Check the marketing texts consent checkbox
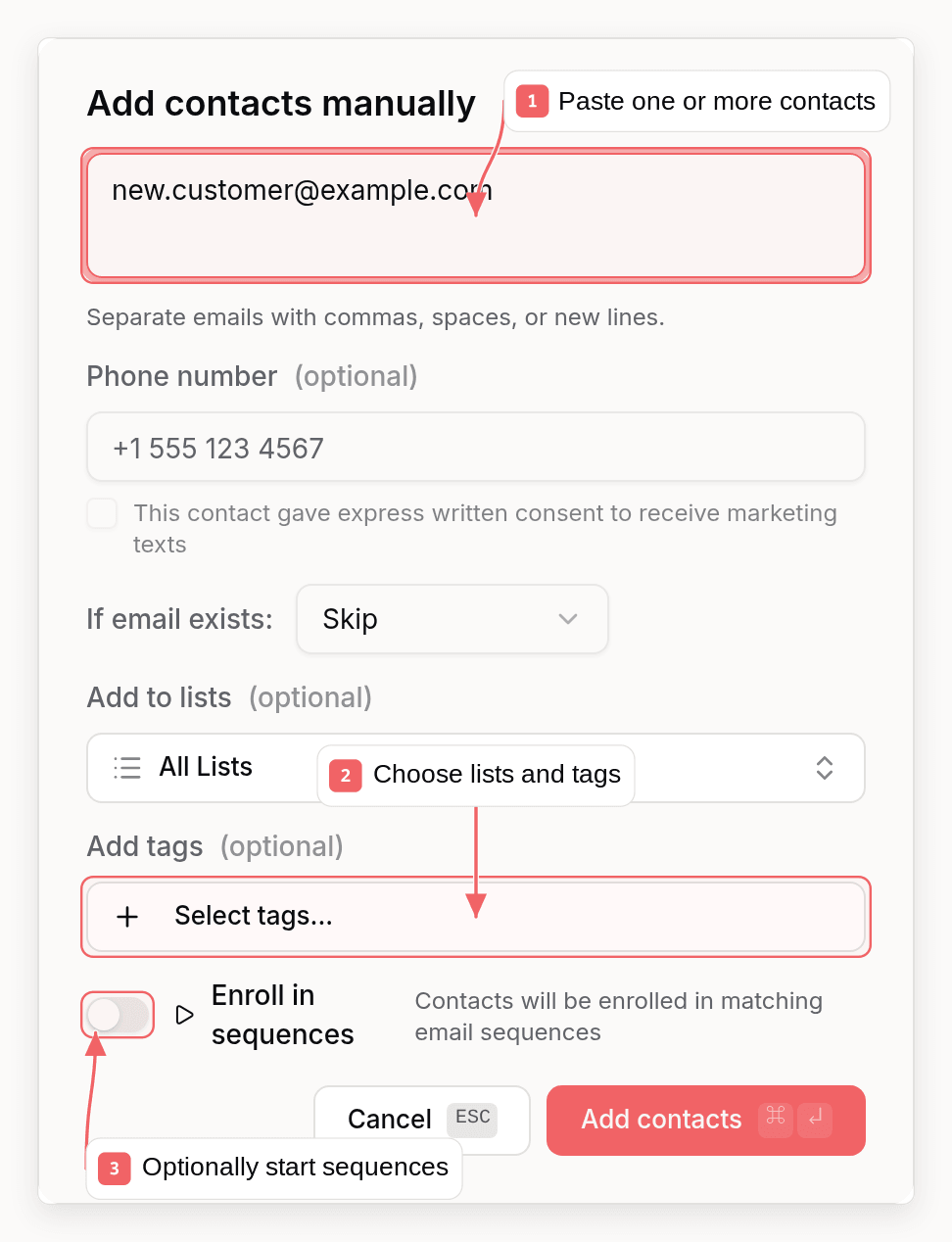952x1242 pixels. [x=102, y=513]
